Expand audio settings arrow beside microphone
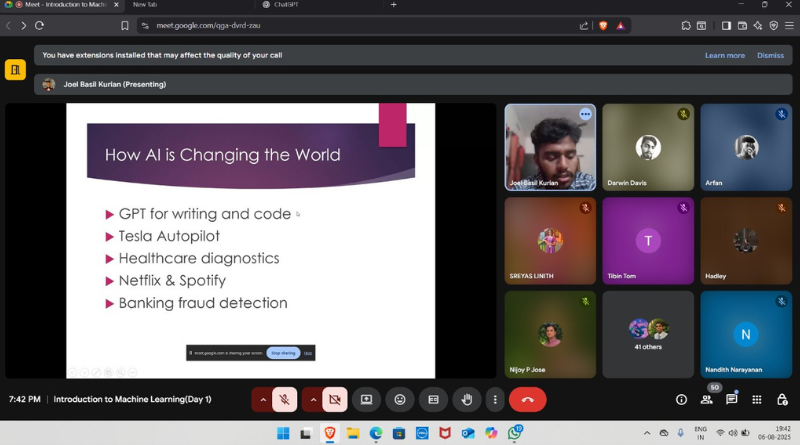 pos(263,400)
